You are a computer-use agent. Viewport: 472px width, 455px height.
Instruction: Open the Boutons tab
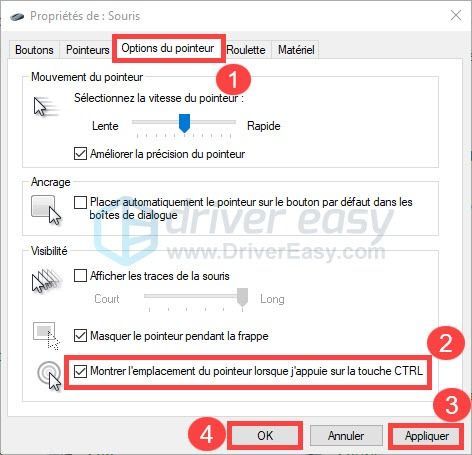point(34,50)
